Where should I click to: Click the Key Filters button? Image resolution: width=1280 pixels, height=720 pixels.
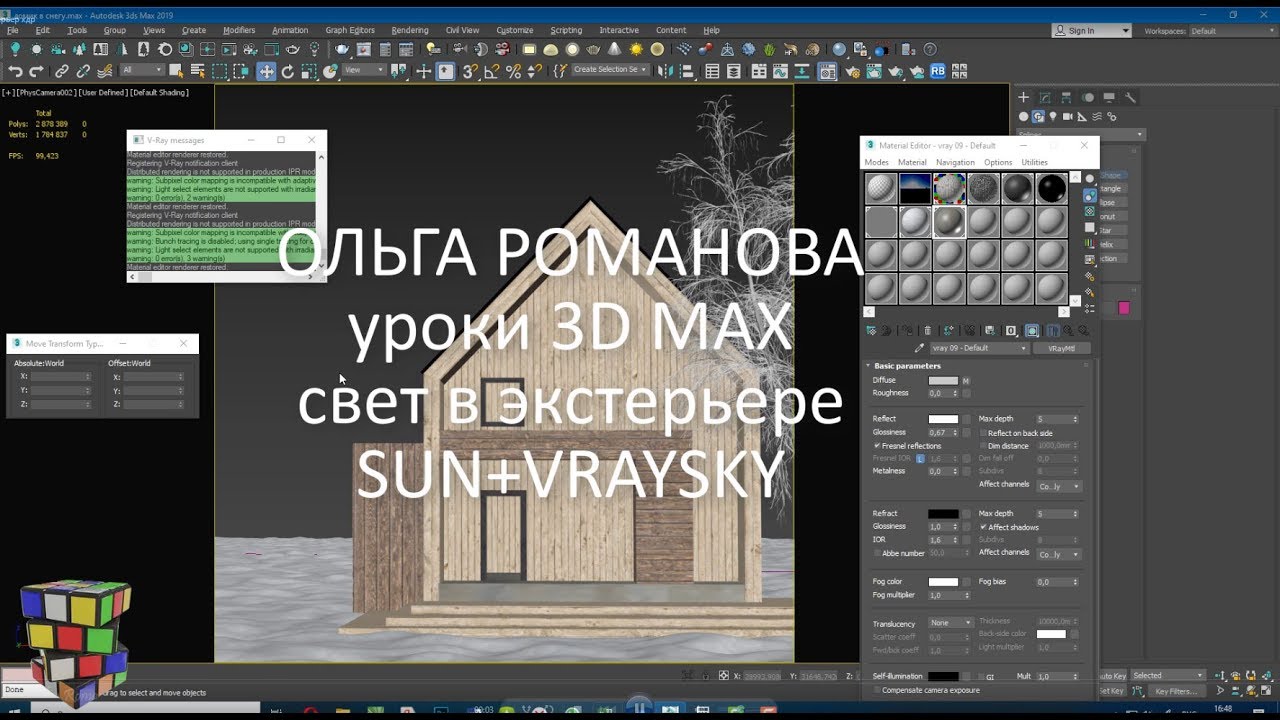(1175, 691)
